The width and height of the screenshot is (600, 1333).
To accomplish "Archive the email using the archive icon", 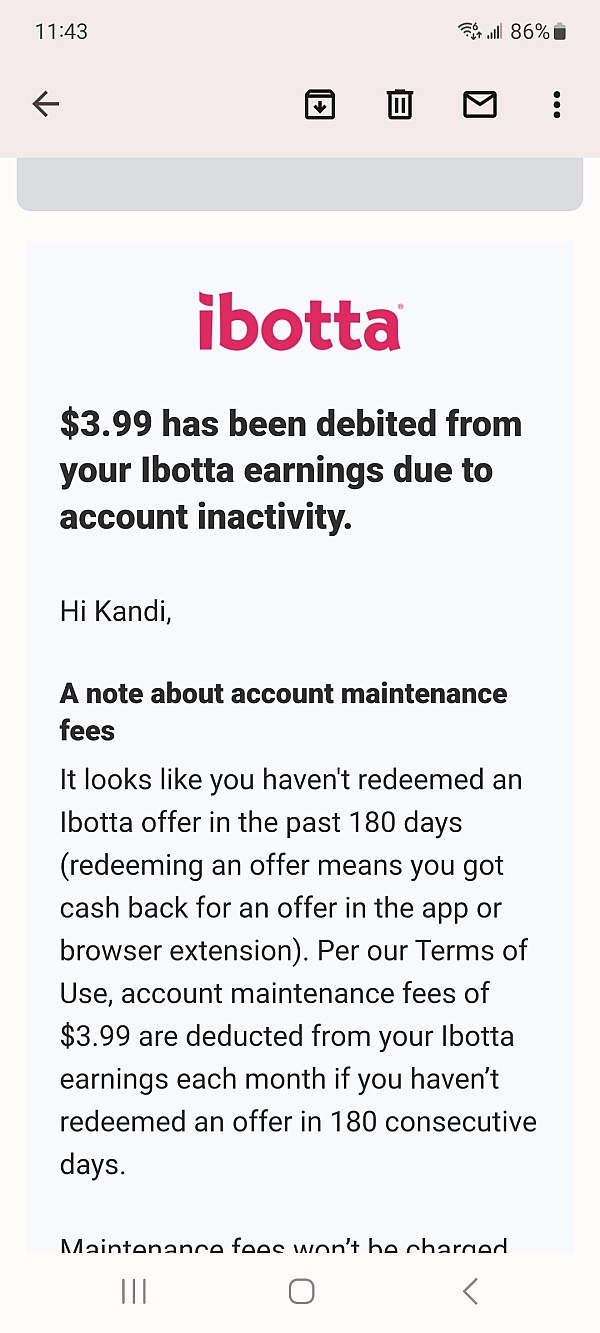I will tap(319, 104).
